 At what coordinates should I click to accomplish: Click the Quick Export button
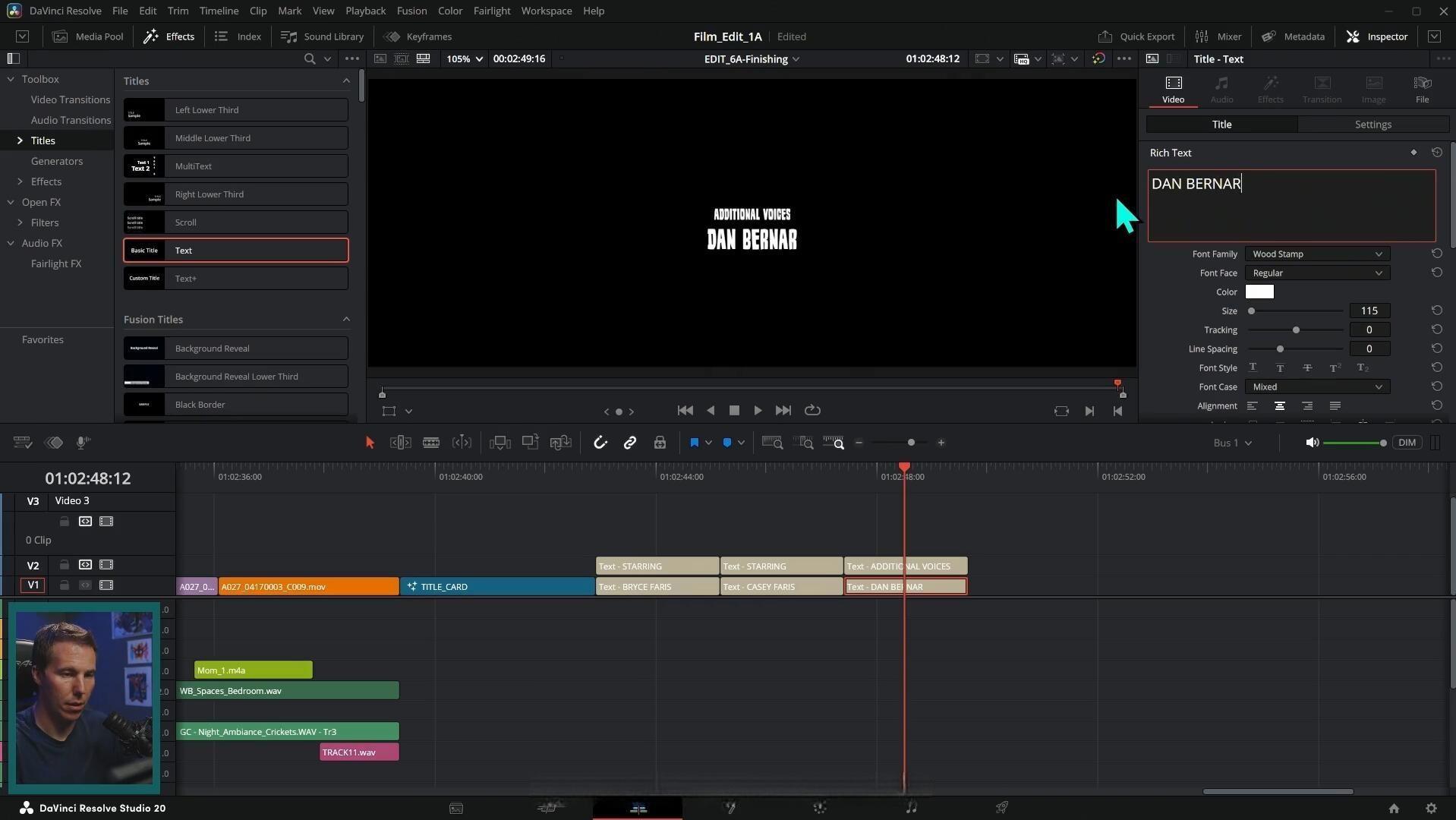tap(1136, 36)
